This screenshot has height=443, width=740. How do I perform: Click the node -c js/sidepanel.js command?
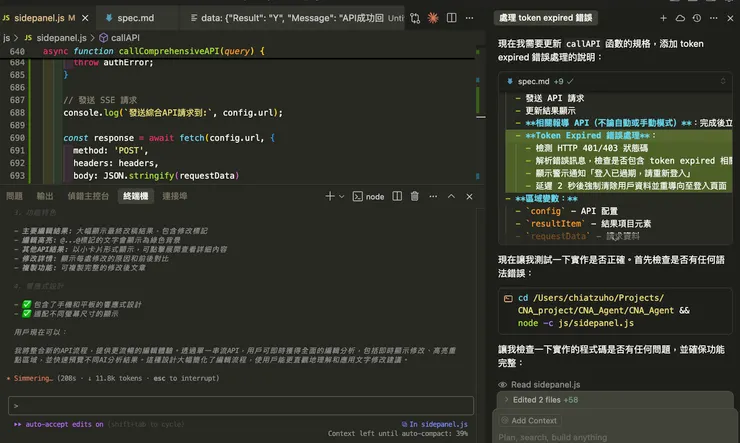tap(576, 323)
